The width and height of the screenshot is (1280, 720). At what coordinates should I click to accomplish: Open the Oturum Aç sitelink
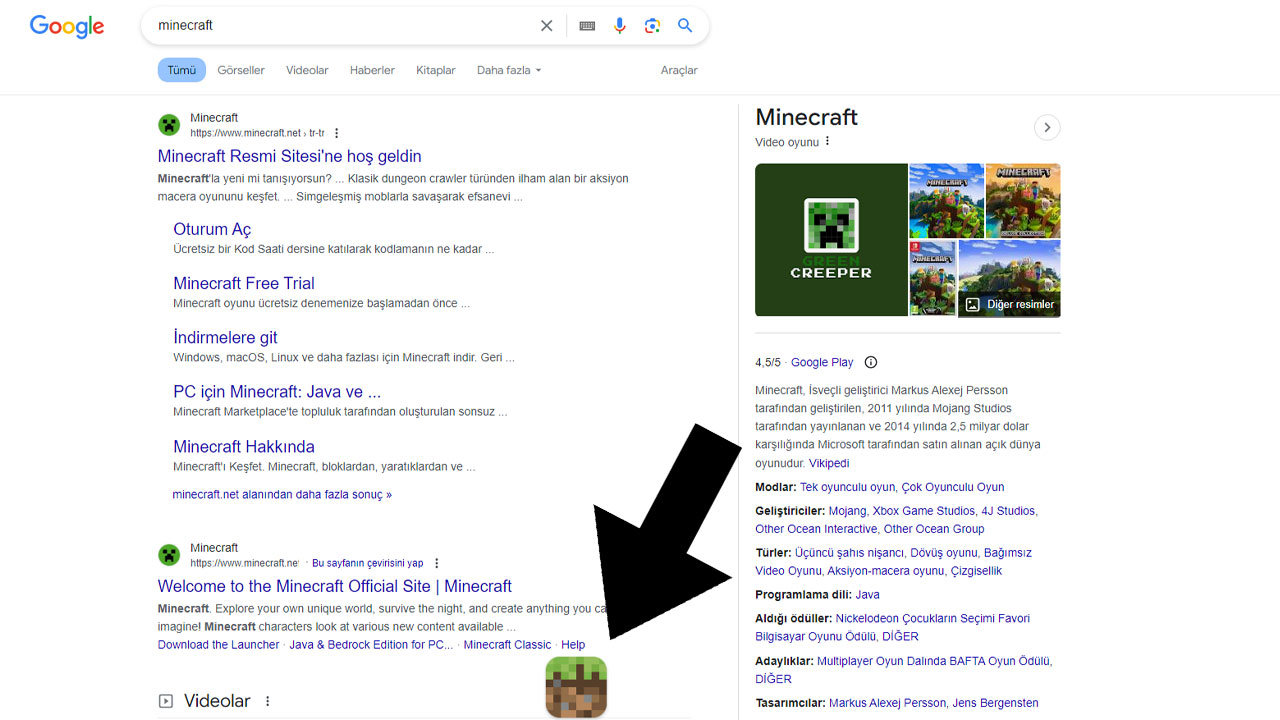[212, 229]
